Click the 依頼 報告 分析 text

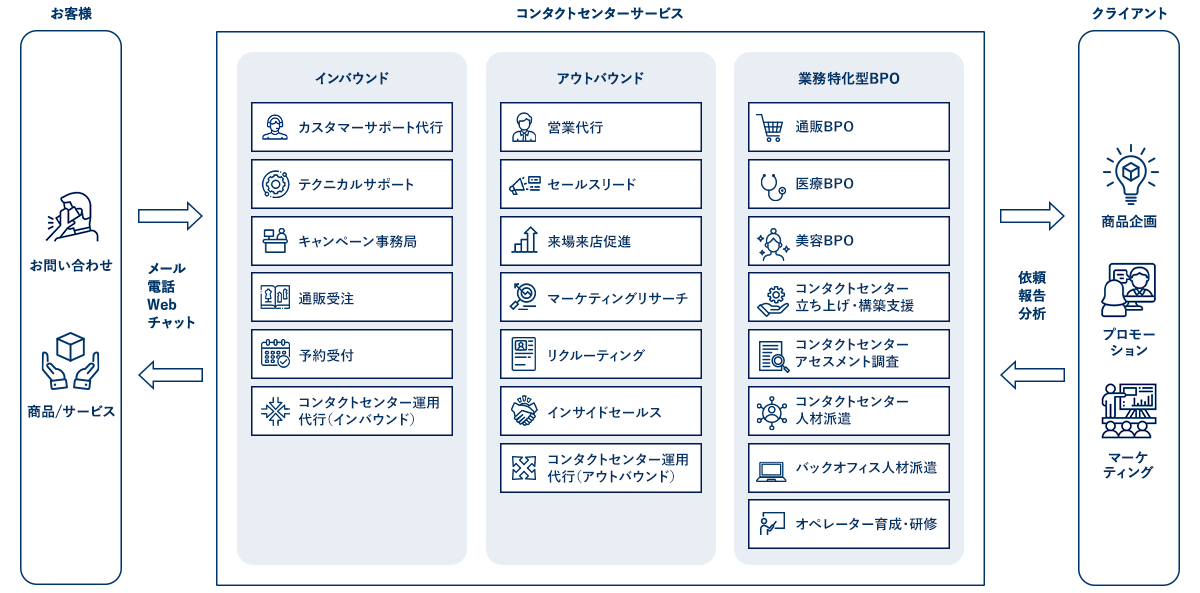1032,296
